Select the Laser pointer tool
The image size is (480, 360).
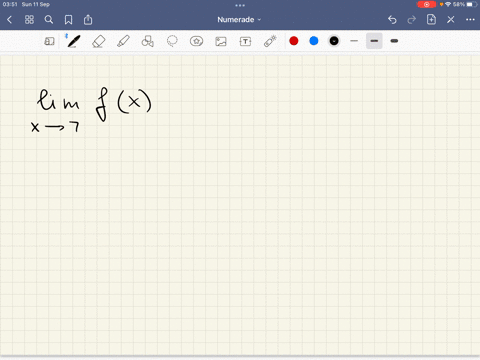pyautogui.click(x=270, y=41)
